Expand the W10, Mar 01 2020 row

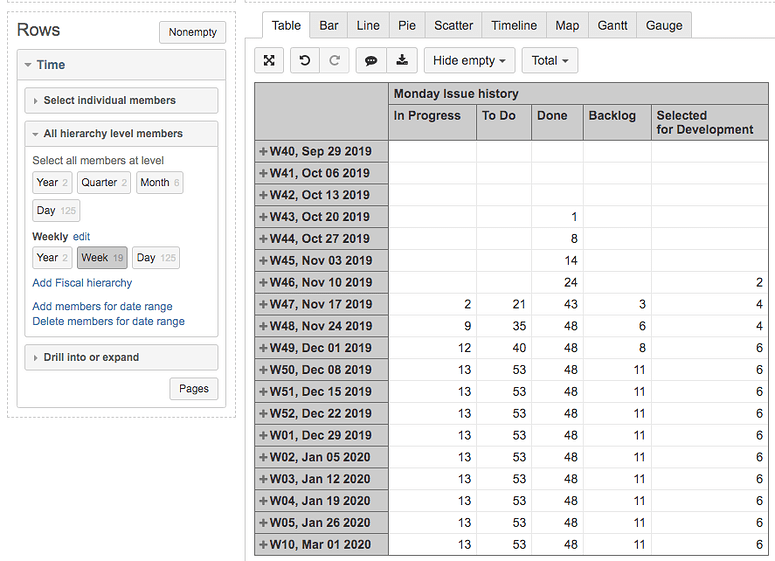(263, 545)
